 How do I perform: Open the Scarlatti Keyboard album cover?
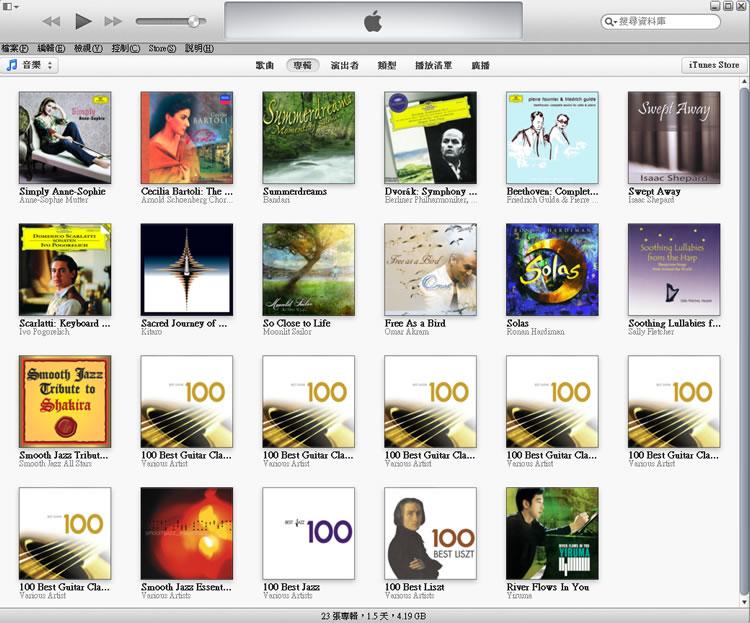pos(65,269)
